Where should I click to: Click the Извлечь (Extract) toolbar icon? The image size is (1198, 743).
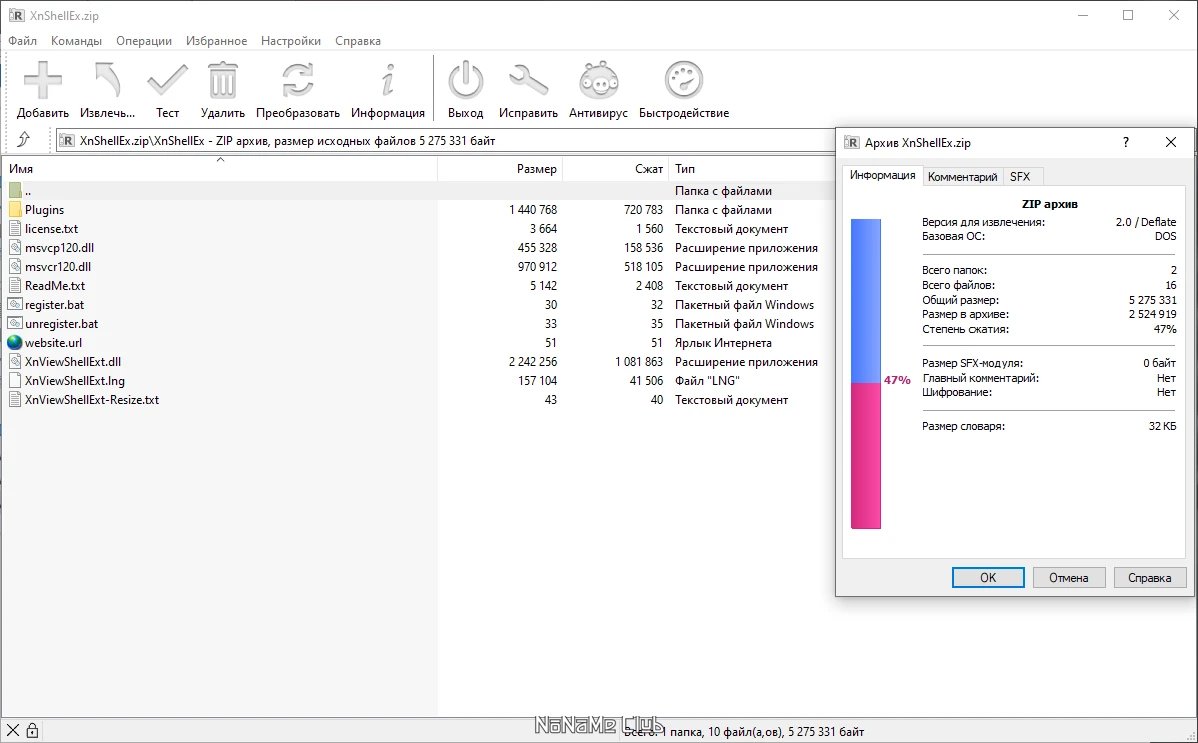[107, 80]
